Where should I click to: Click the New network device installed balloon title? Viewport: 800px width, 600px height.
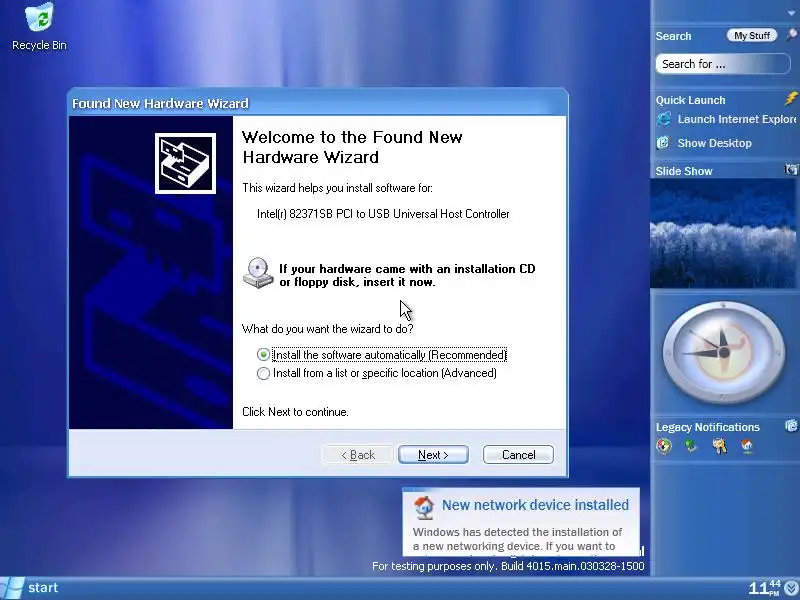click(x=535, y=505)
